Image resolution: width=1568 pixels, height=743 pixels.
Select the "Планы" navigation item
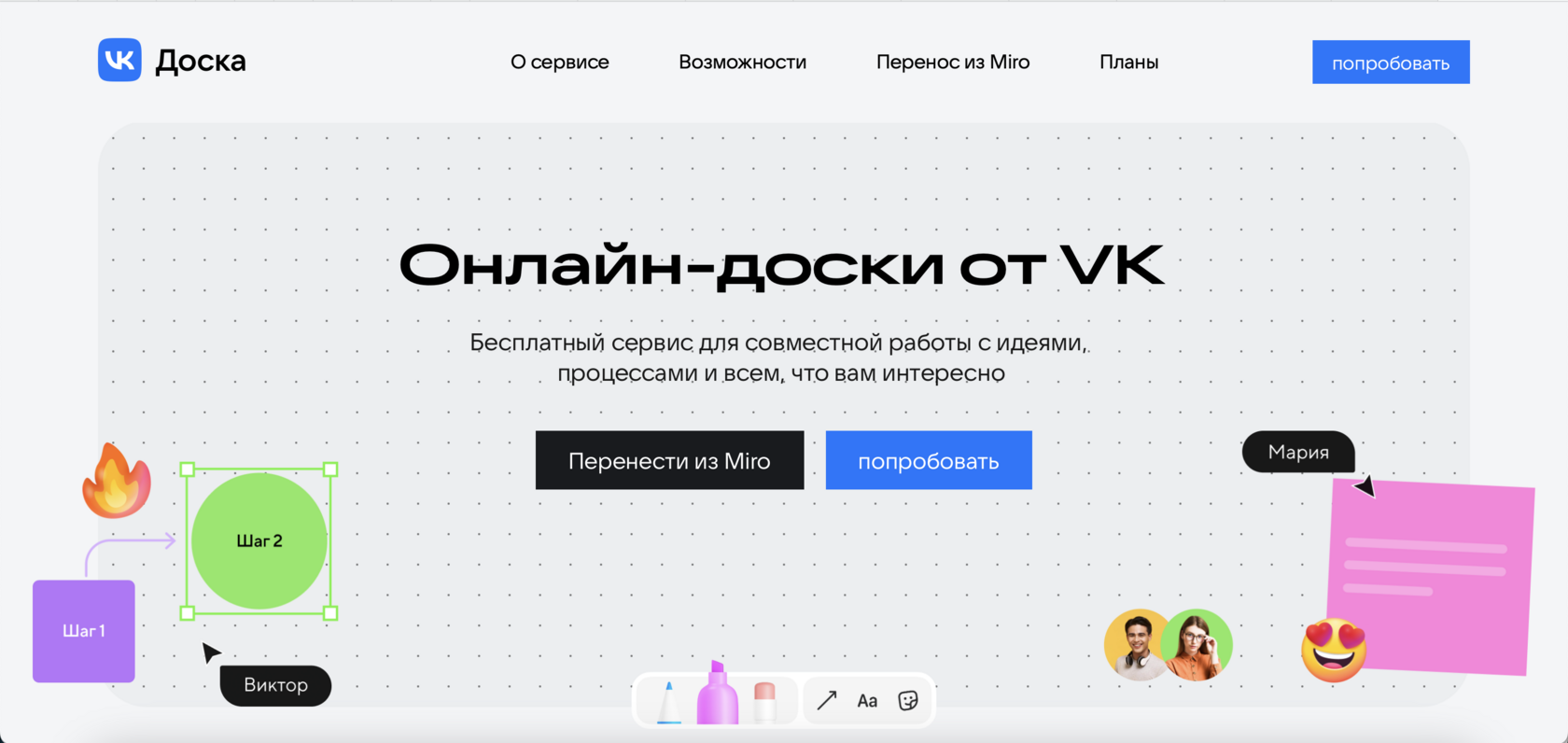(x=1129, y=62)
